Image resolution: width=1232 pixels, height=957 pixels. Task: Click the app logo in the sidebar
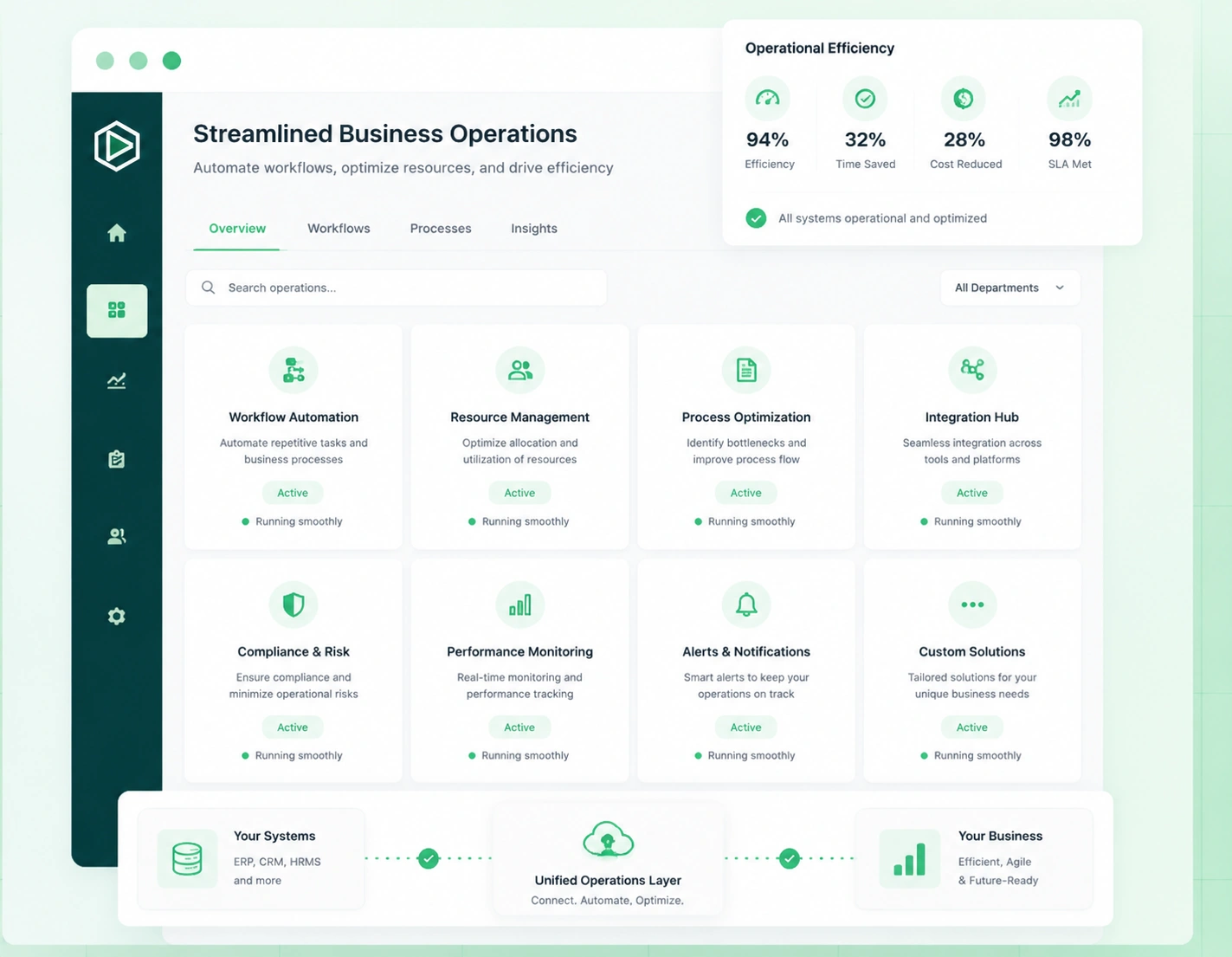point(117,145)
